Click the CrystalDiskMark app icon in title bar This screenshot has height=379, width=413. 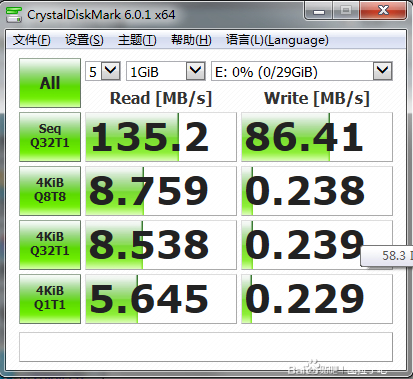[x=14, y=15]
